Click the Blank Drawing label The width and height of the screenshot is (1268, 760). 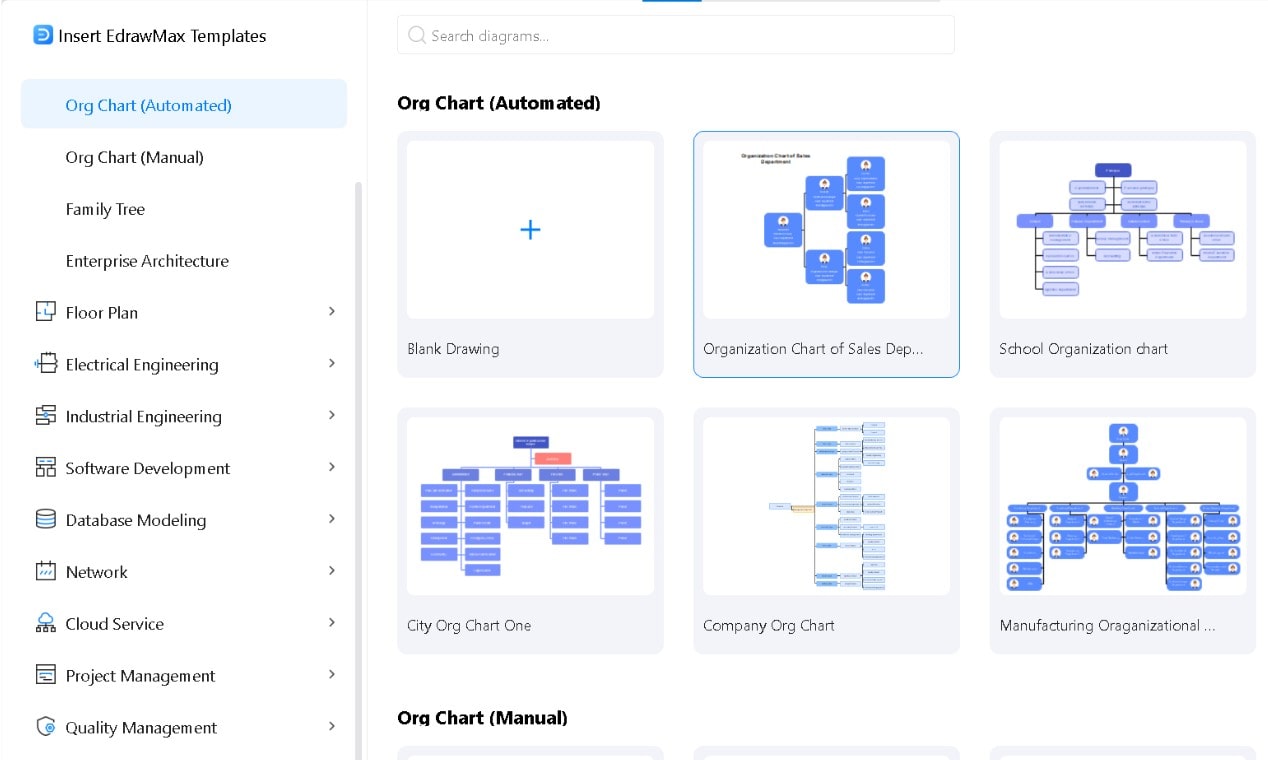click(453, 349)
